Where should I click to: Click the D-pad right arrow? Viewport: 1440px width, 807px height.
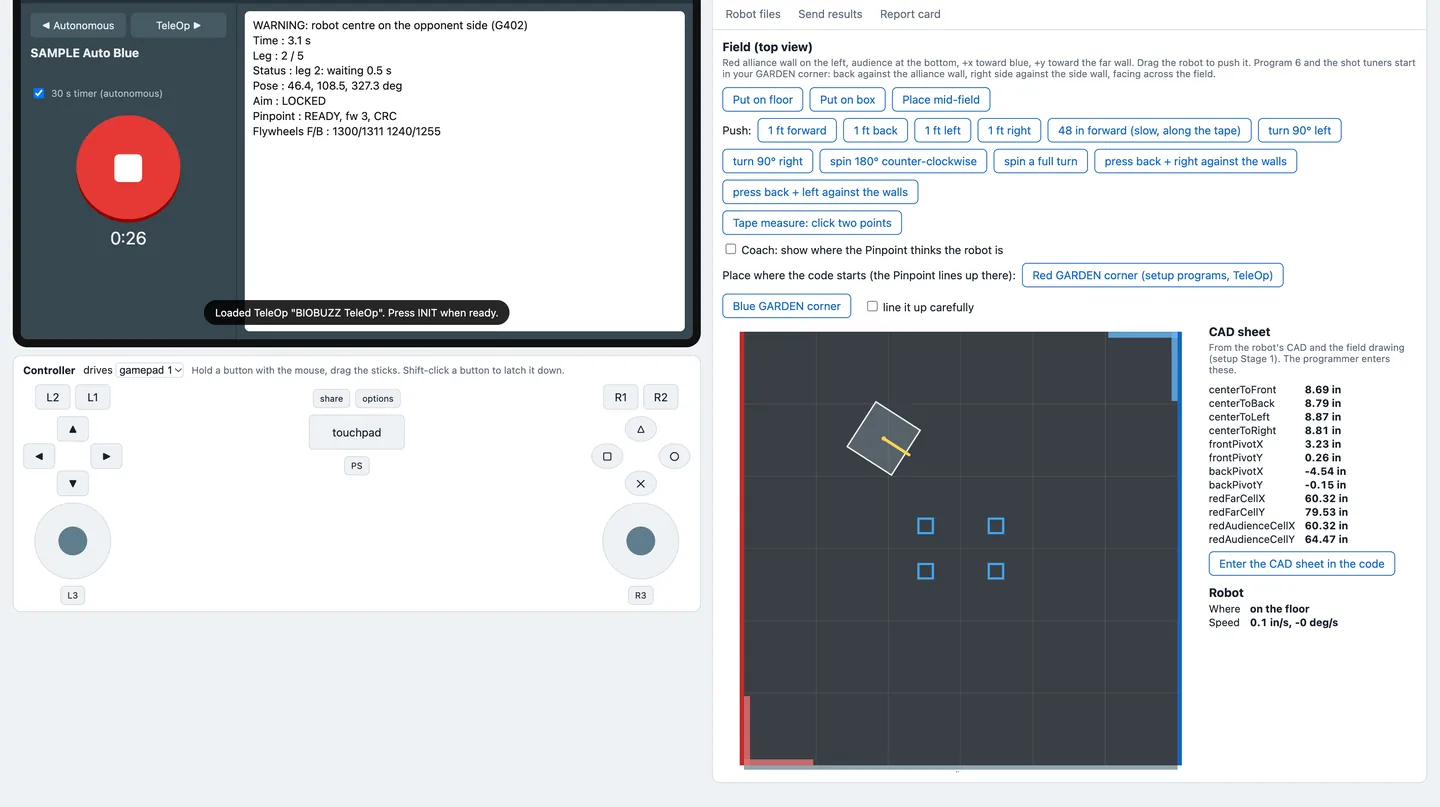click(x=106, y=456)
